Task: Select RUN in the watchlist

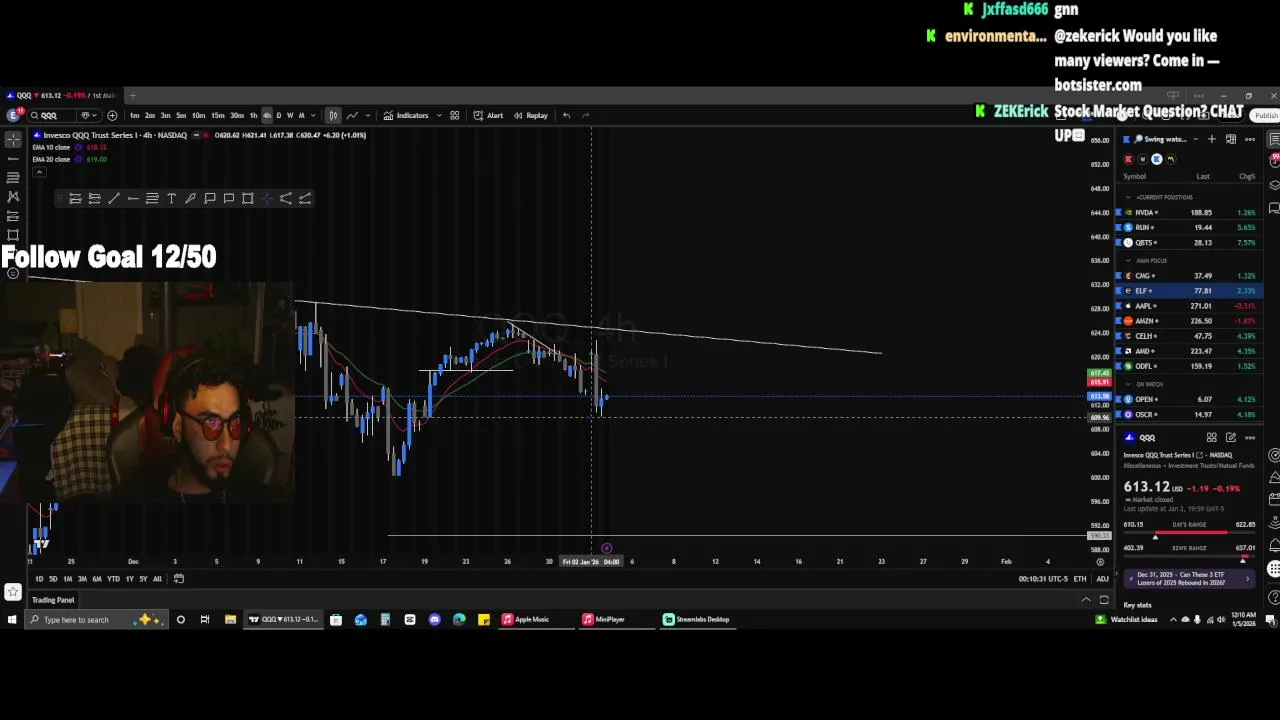Action: (1190, 228)
